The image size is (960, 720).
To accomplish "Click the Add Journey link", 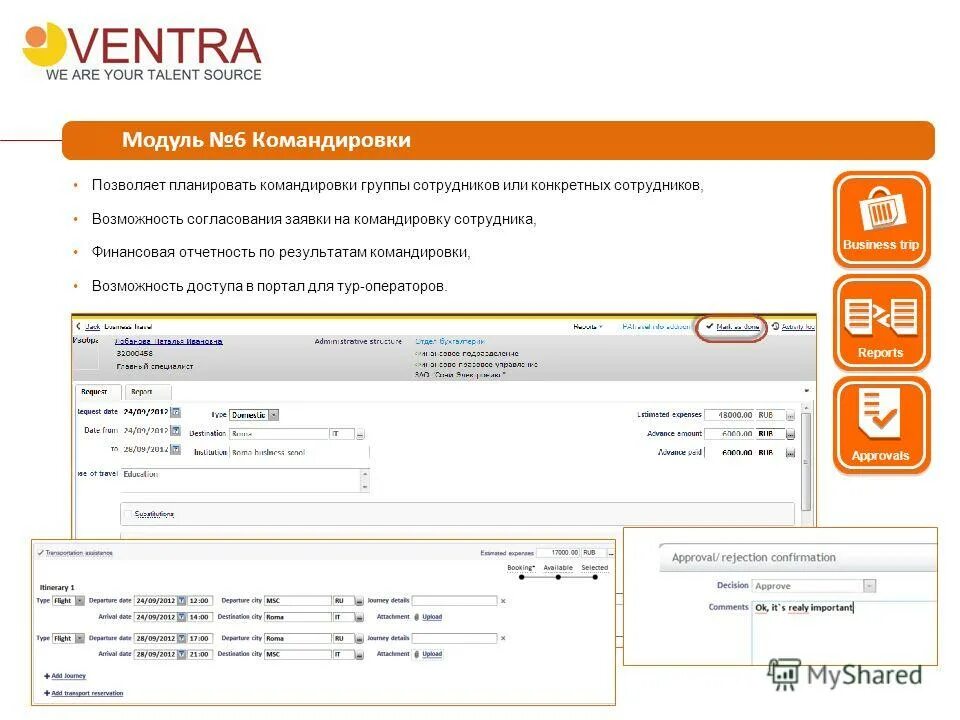I will pos(65,676).
